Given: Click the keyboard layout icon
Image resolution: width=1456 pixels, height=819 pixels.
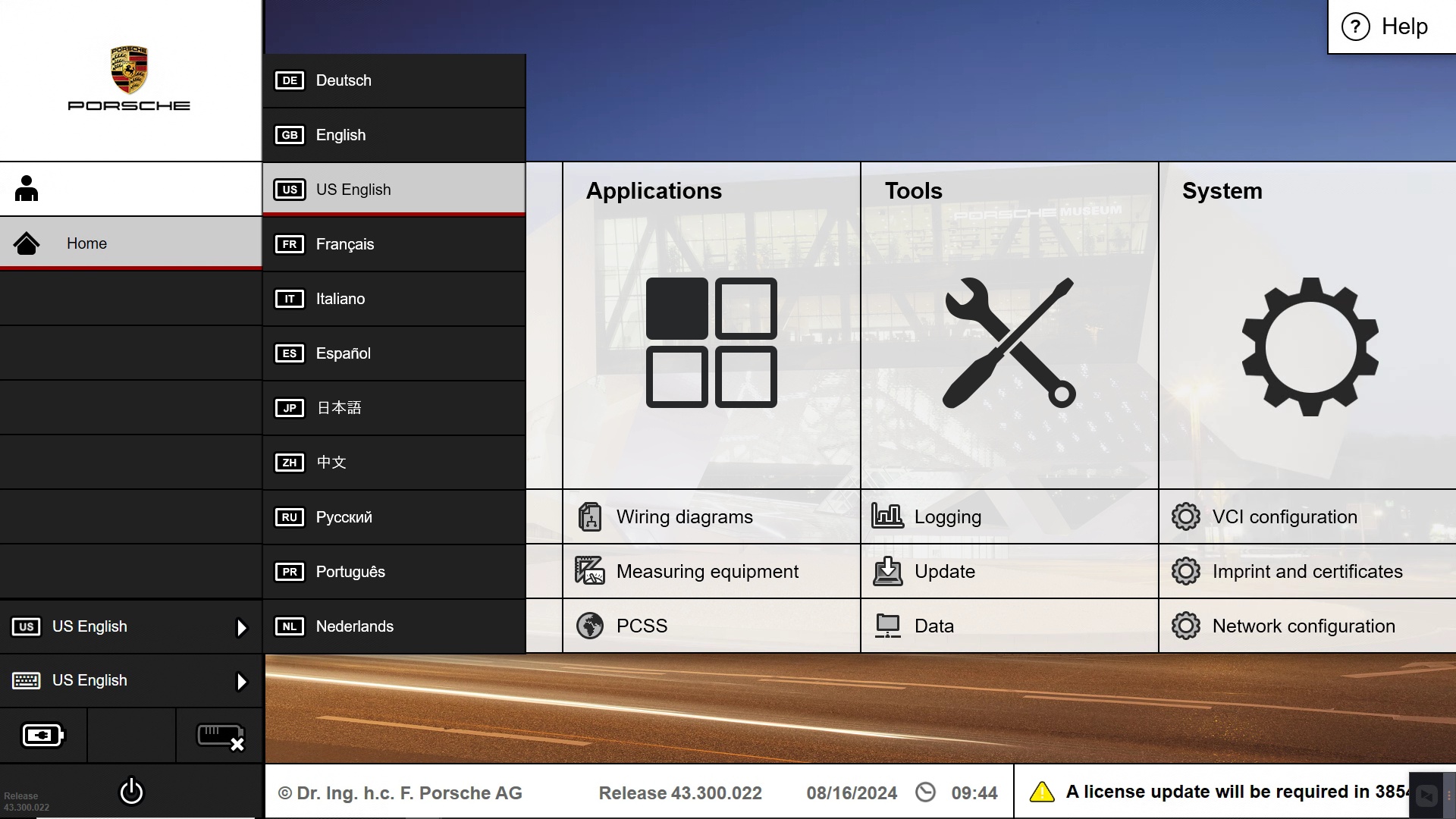Looking at the screenshot, I should (27, 680).
